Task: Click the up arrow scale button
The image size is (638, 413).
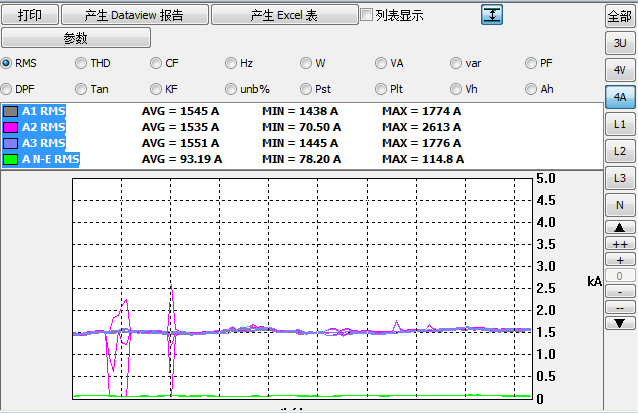Action: click(x=620, y=227)
